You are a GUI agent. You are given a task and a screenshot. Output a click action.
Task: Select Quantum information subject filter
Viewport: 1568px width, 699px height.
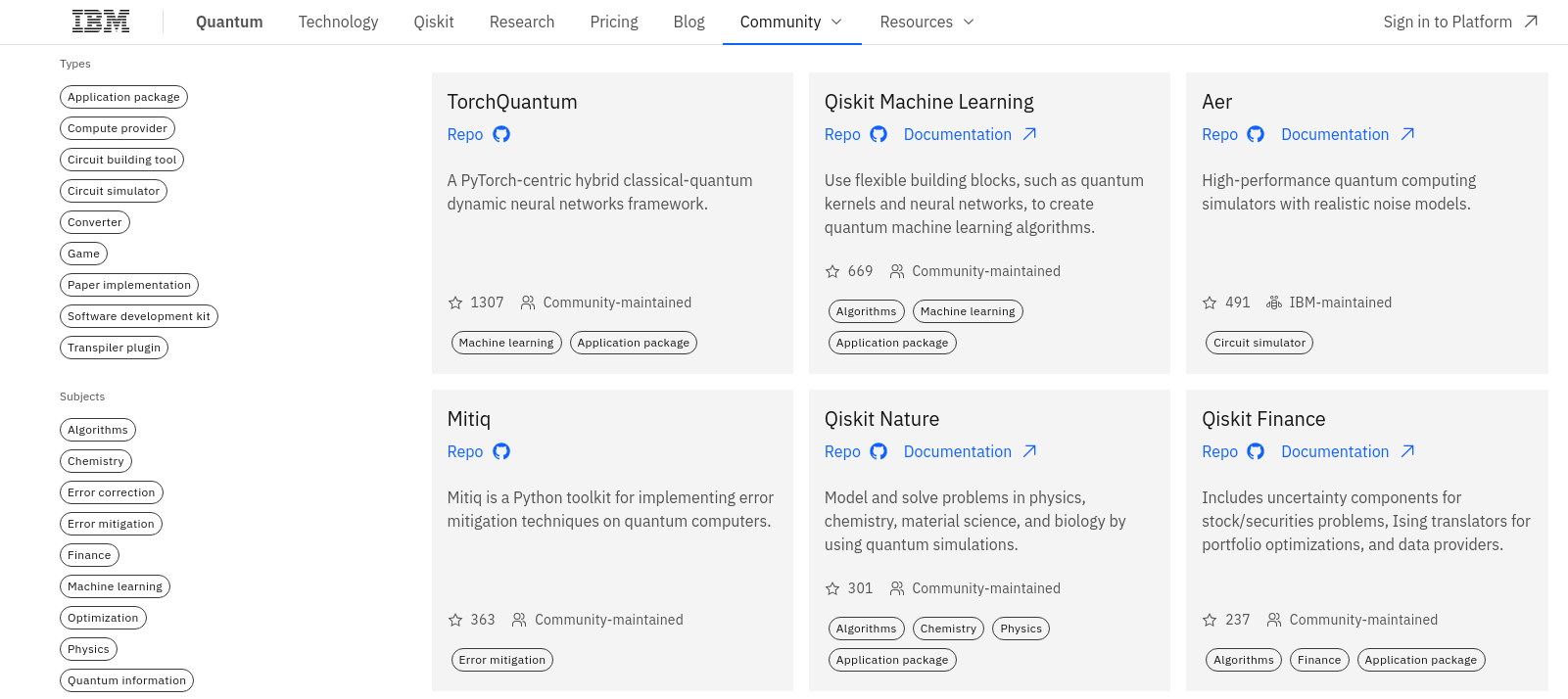pos(126,680)
